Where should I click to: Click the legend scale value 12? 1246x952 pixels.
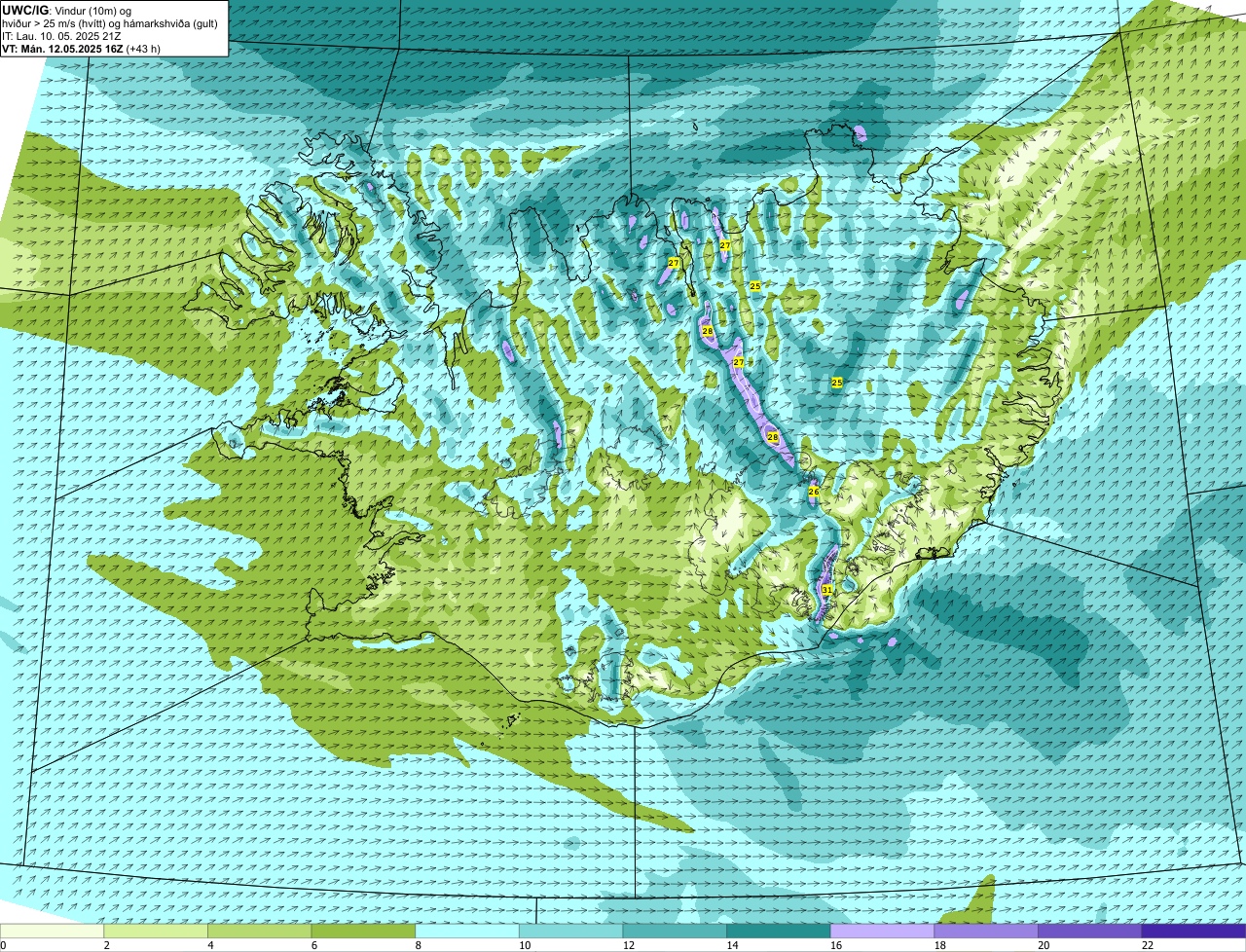pyautogui.click(x=629, y=945)
